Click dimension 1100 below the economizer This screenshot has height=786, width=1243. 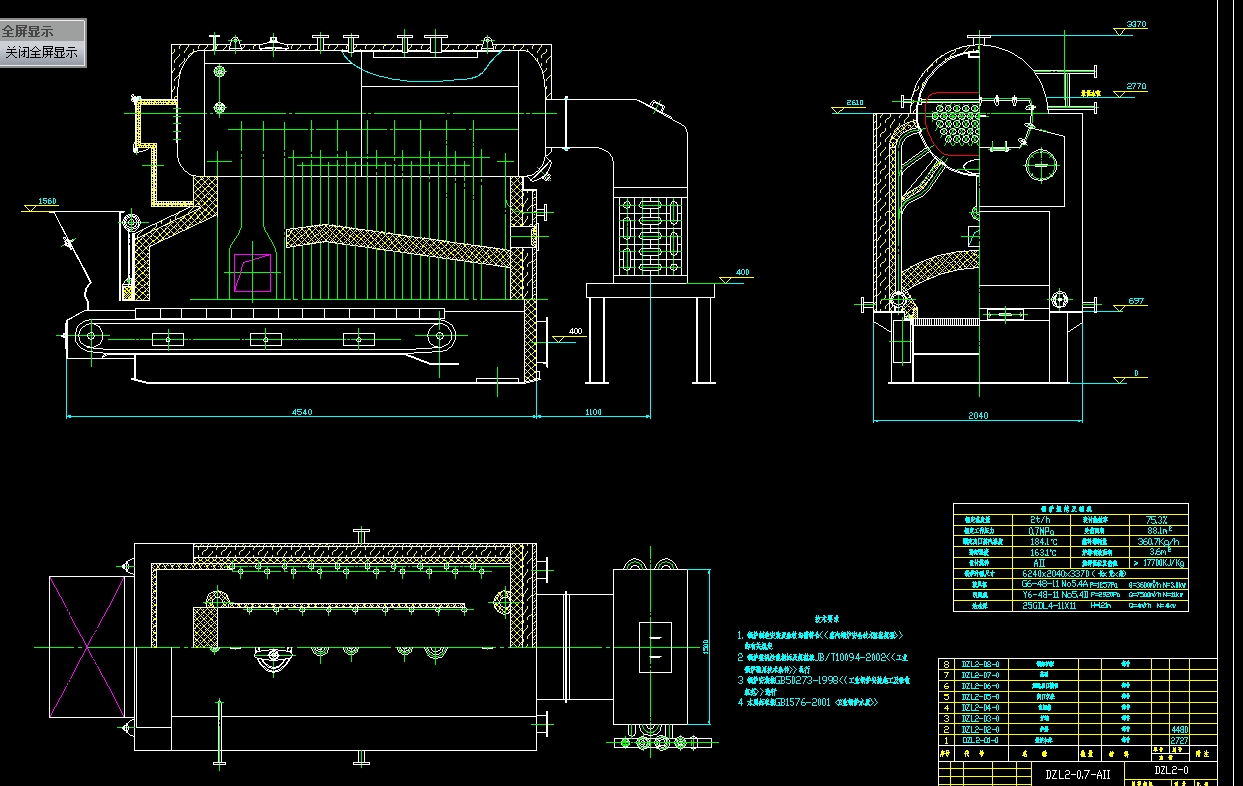click(592, 411)
